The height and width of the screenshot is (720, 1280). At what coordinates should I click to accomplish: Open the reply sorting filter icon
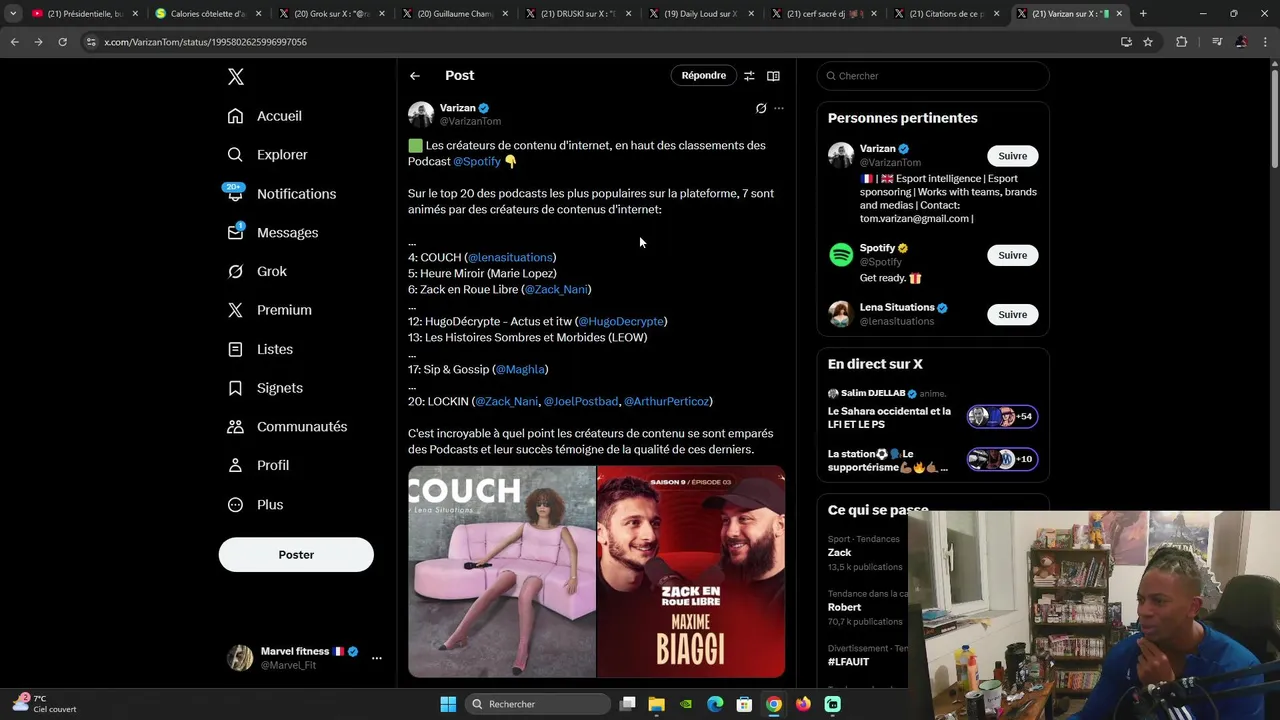[x=749, y=76]
